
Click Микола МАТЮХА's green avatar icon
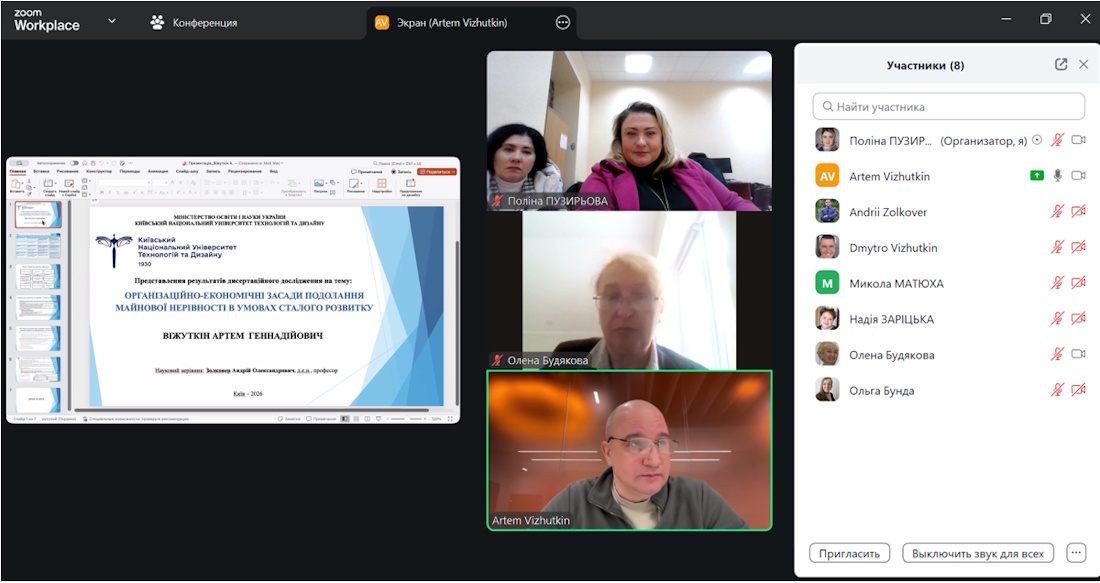(x=827, y=284)
